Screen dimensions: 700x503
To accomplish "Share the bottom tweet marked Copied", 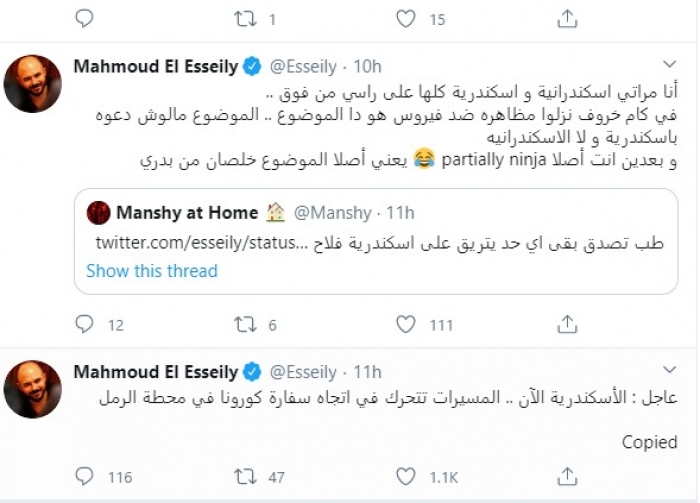I will click(x=566, y=476).
